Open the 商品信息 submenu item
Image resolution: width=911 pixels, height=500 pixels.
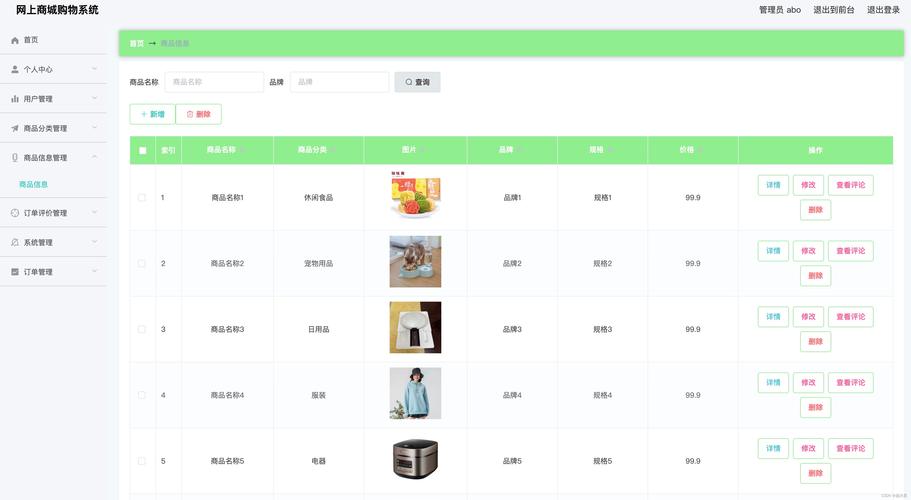[34, 184]
